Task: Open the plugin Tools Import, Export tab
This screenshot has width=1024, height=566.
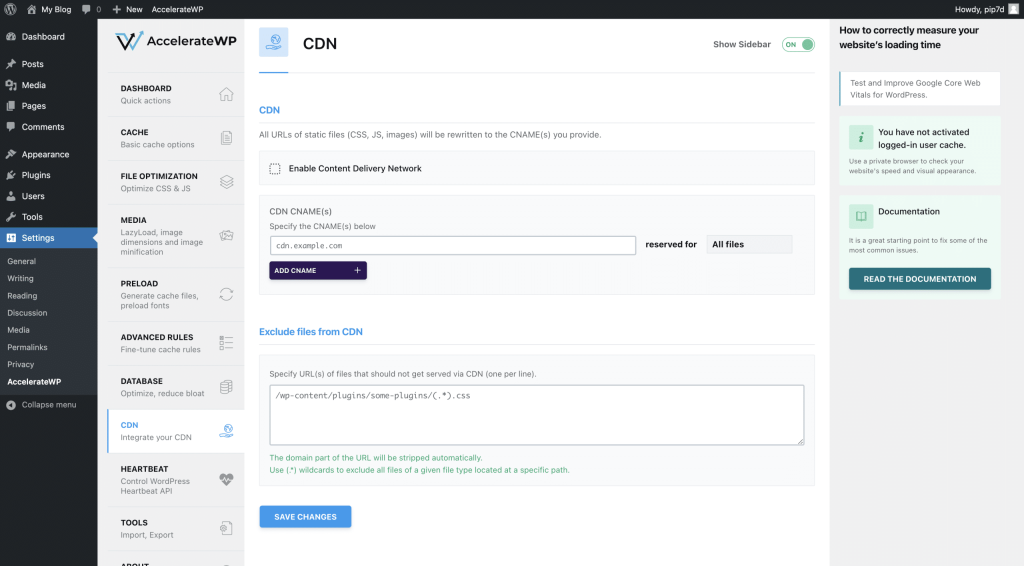Action: tap(176, 529)
